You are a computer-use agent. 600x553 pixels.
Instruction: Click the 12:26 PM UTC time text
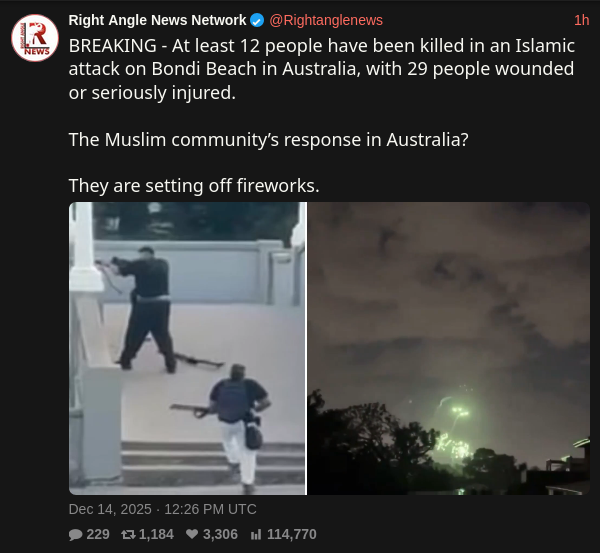pos(210,509)
